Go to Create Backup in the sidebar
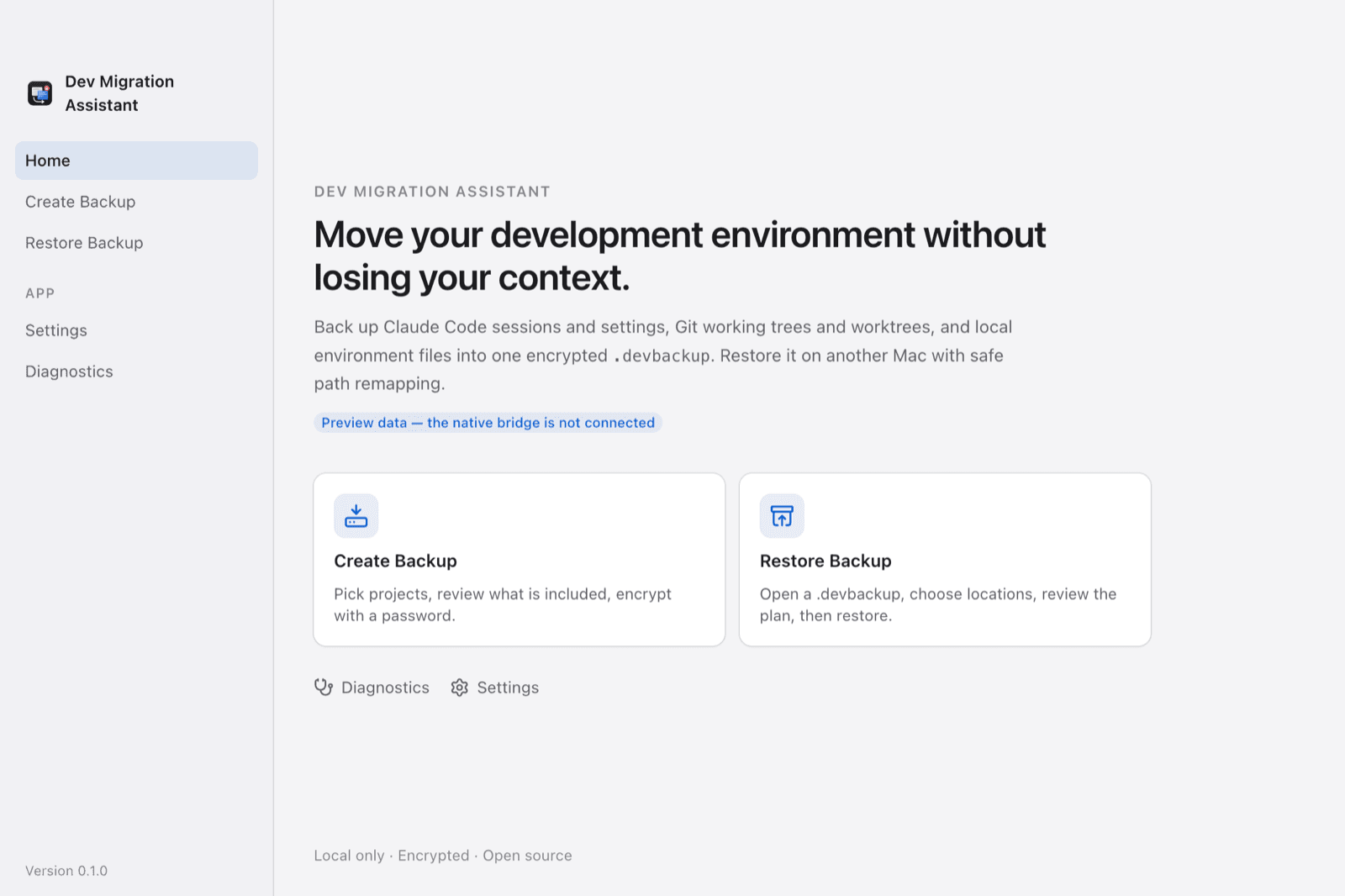This screenshot has height=896, width=1345. (x=136, y=202)
